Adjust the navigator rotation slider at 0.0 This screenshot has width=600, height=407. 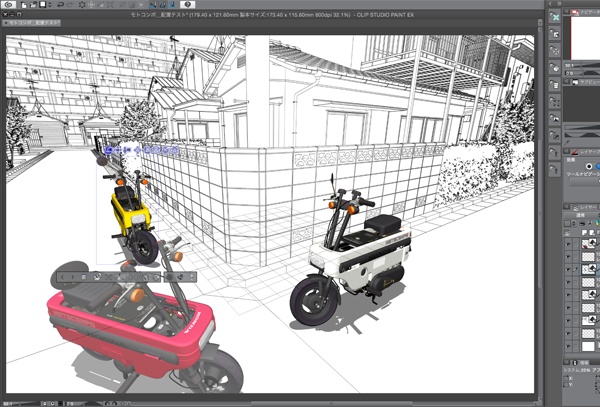click(x=589, y=73)
